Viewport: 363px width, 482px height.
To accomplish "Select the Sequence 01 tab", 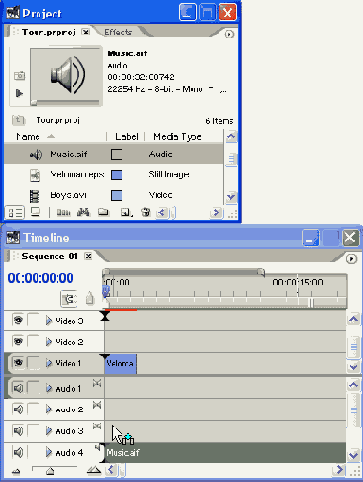I will point(49,256).
